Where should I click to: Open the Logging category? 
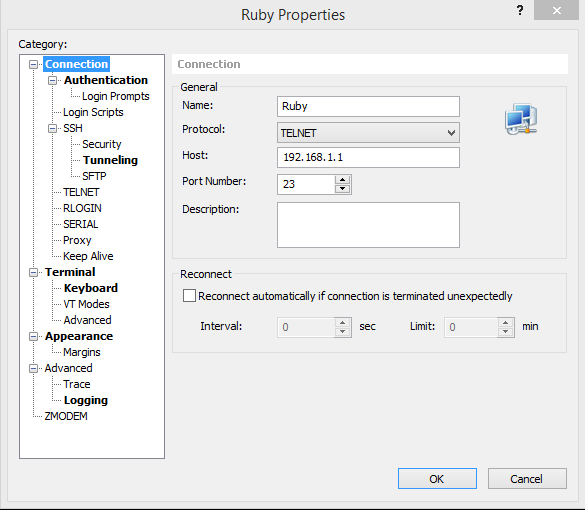coord(86,400)
